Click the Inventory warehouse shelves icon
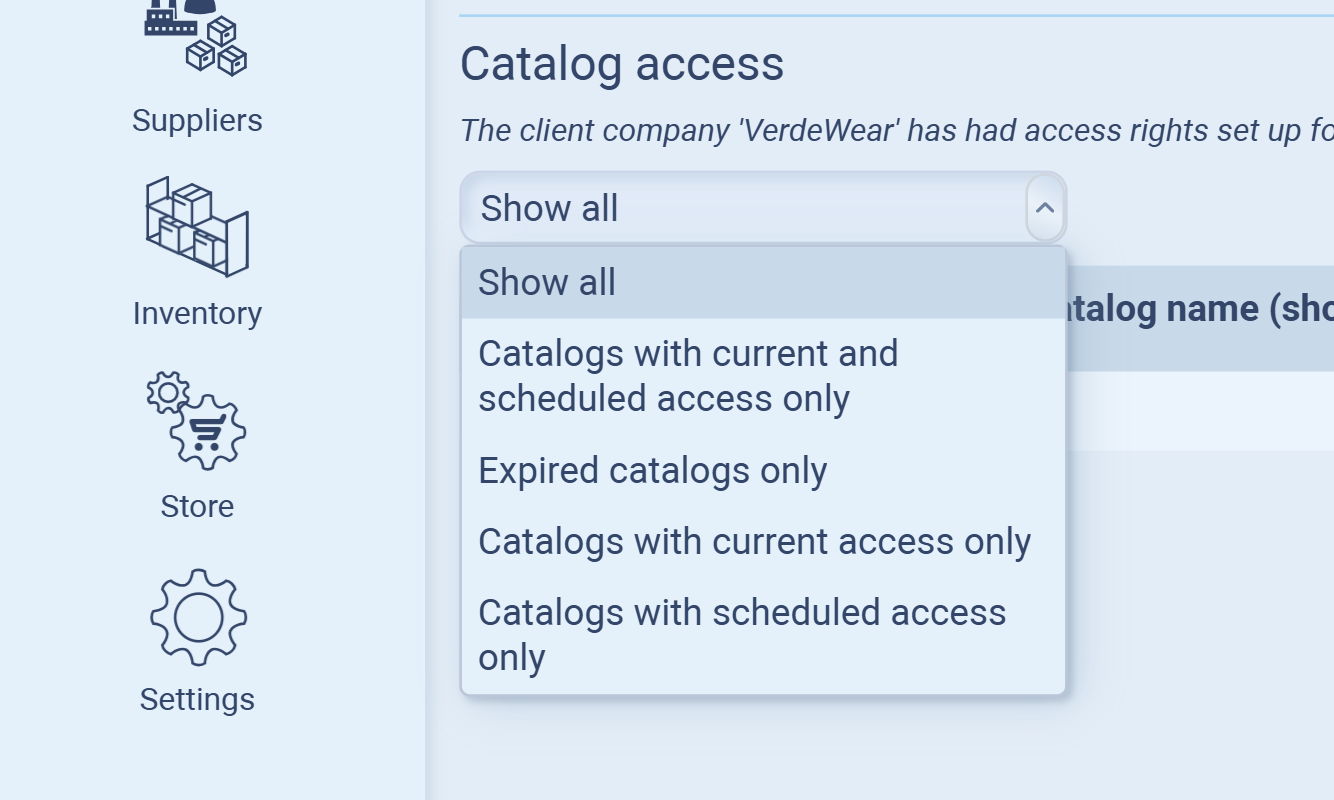Viewport: 1334px width, 800px height. [197, 228]
